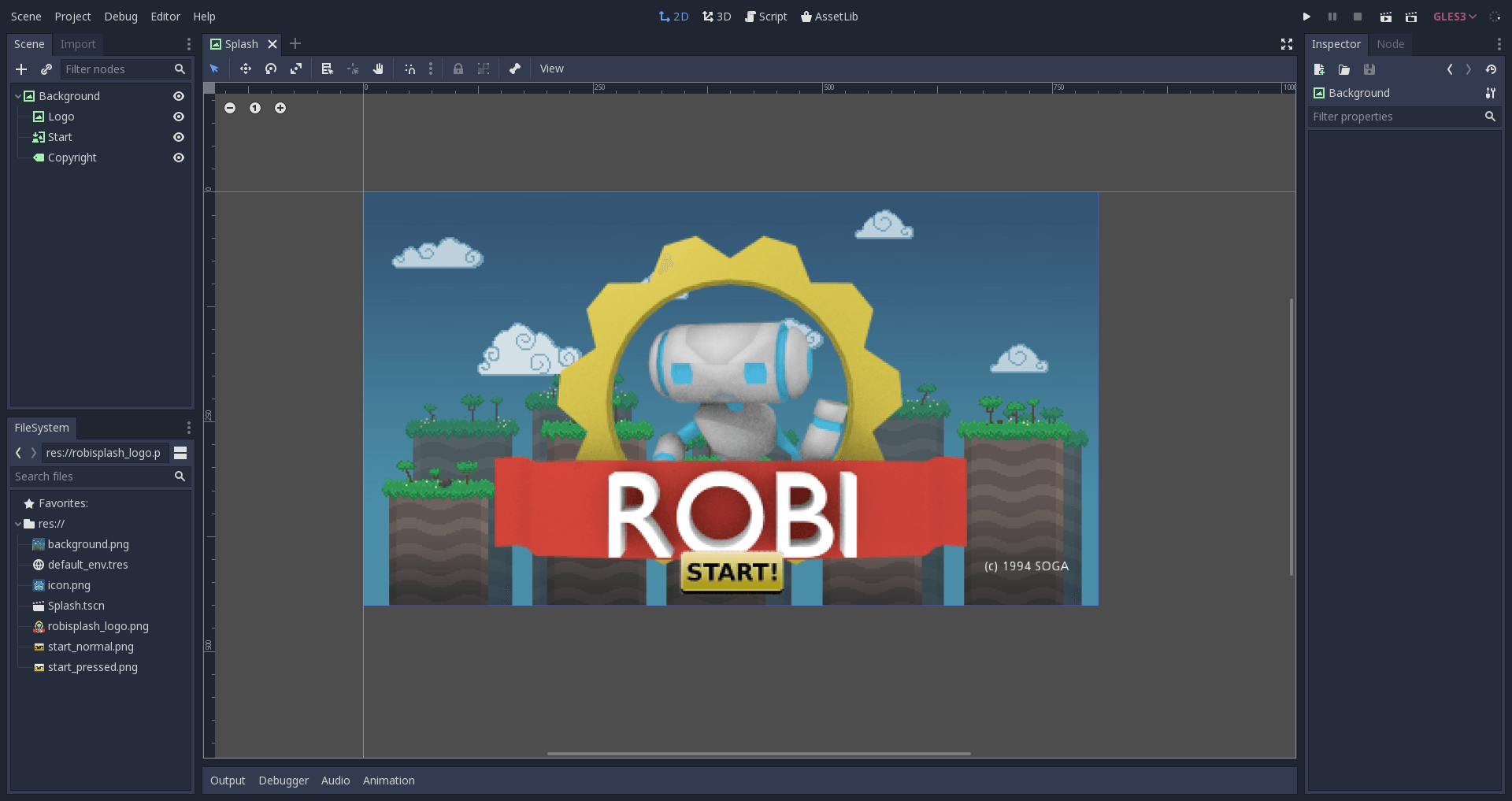Play the project
Image resolution: width=1512 pixels, height=801 pixels.
[x=1306, y=17]
